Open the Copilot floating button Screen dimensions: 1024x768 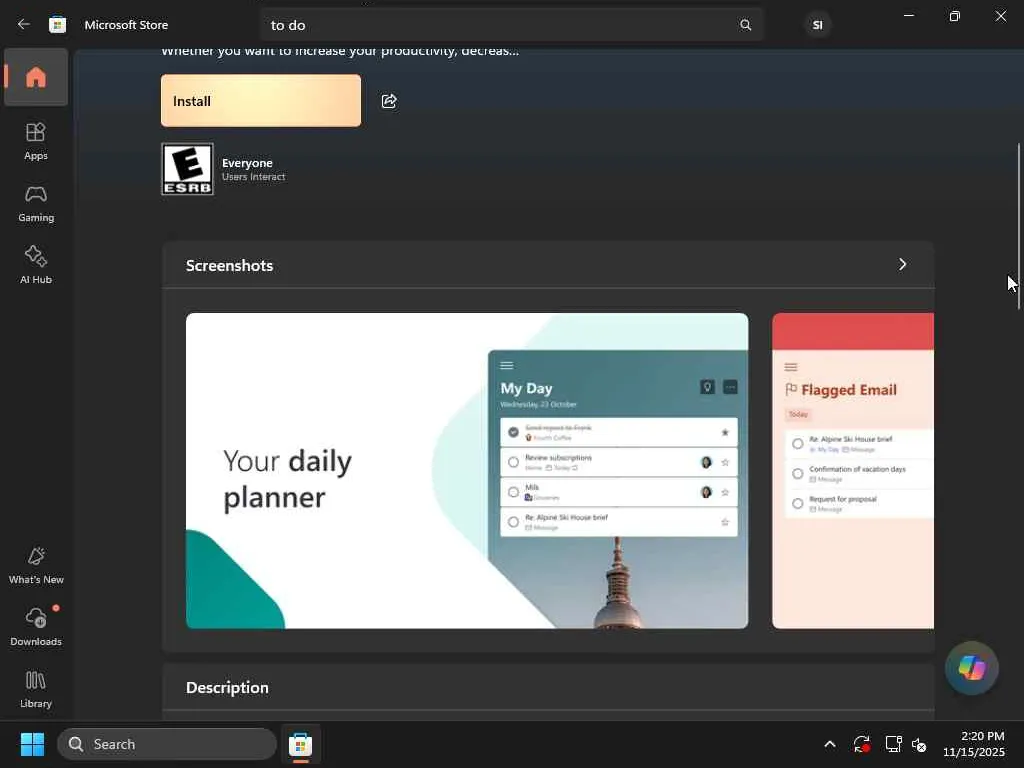point(972,668)
